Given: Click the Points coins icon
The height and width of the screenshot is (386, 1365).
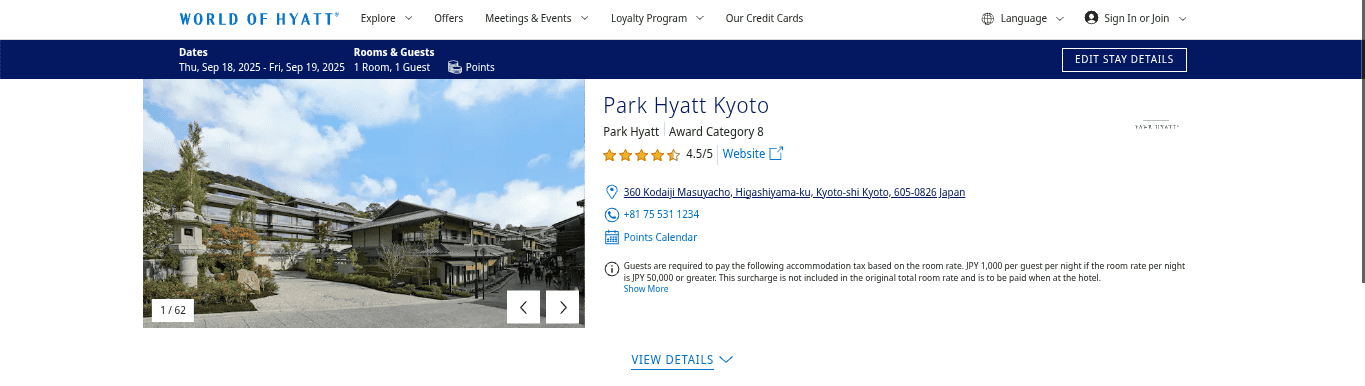Looking at the screenshot, I should tap(455, 67).
